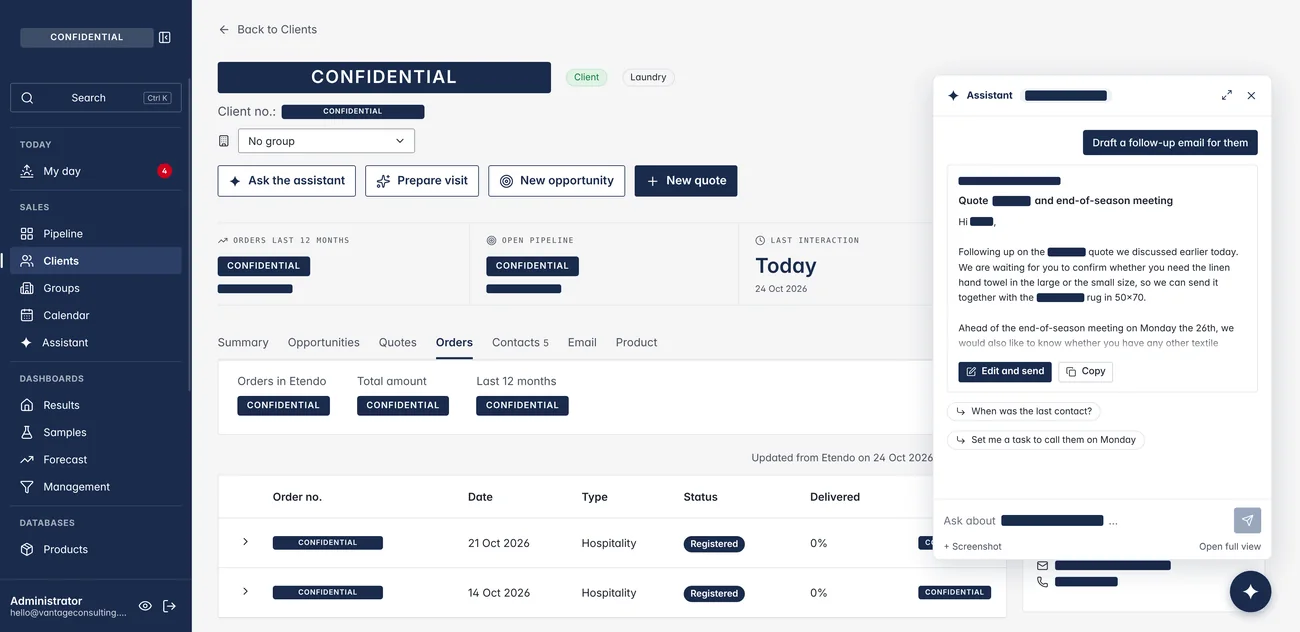Expand the 21 Oct 2026 order row

pyautogui.click(x=245, y=542)
